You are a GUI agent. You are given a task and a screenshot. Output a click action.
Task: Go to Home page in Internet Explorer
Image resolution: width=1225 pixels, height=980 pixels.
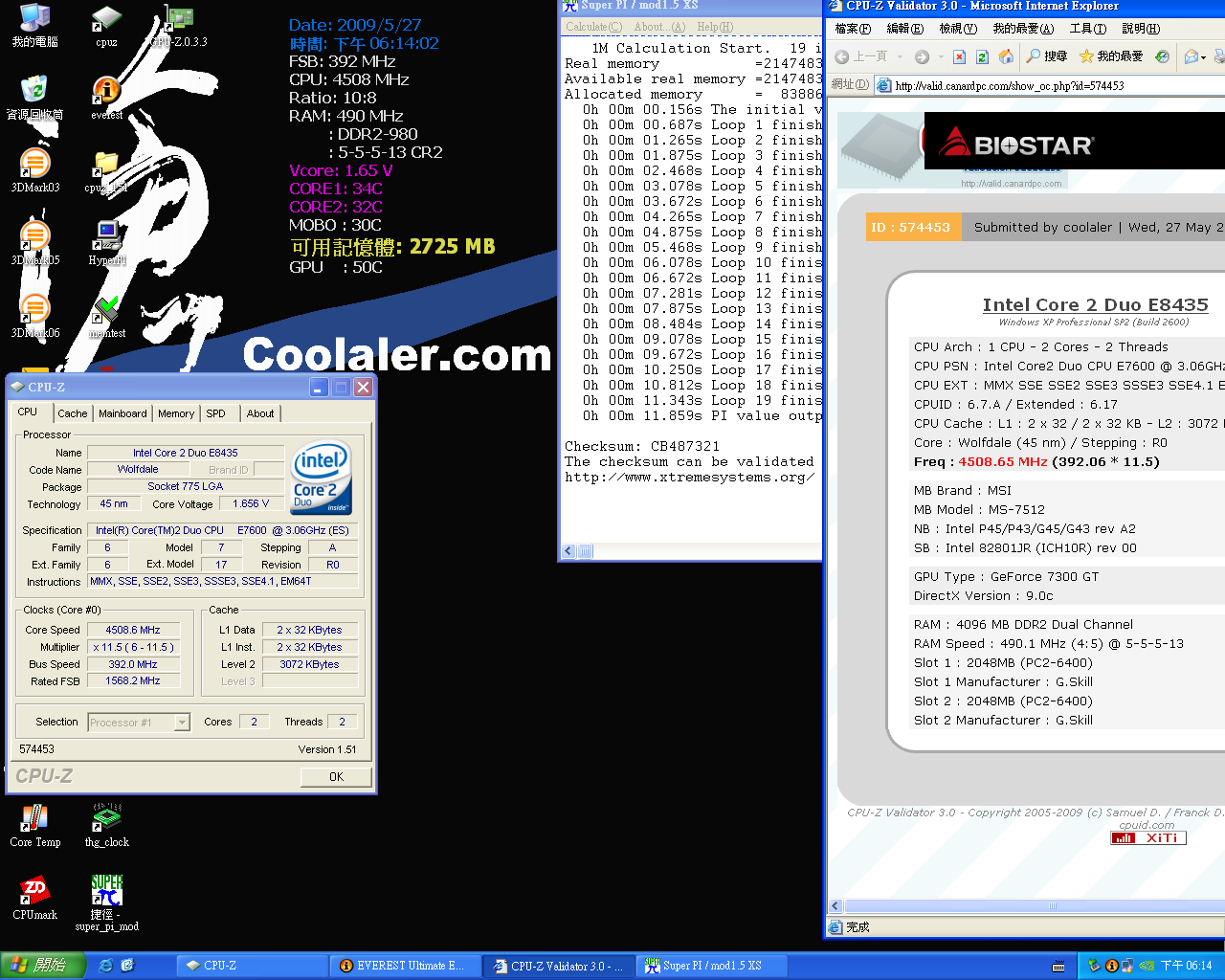click(1006, 56)
